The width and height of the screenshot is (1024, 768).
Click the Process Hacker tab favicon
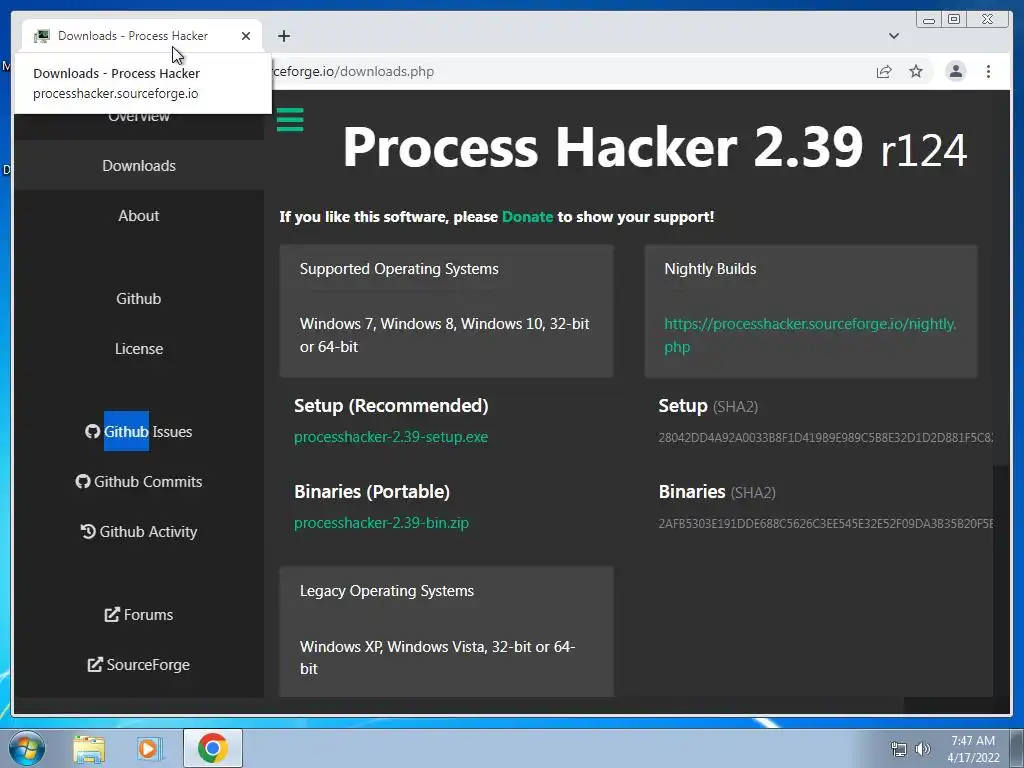[42, 36]
